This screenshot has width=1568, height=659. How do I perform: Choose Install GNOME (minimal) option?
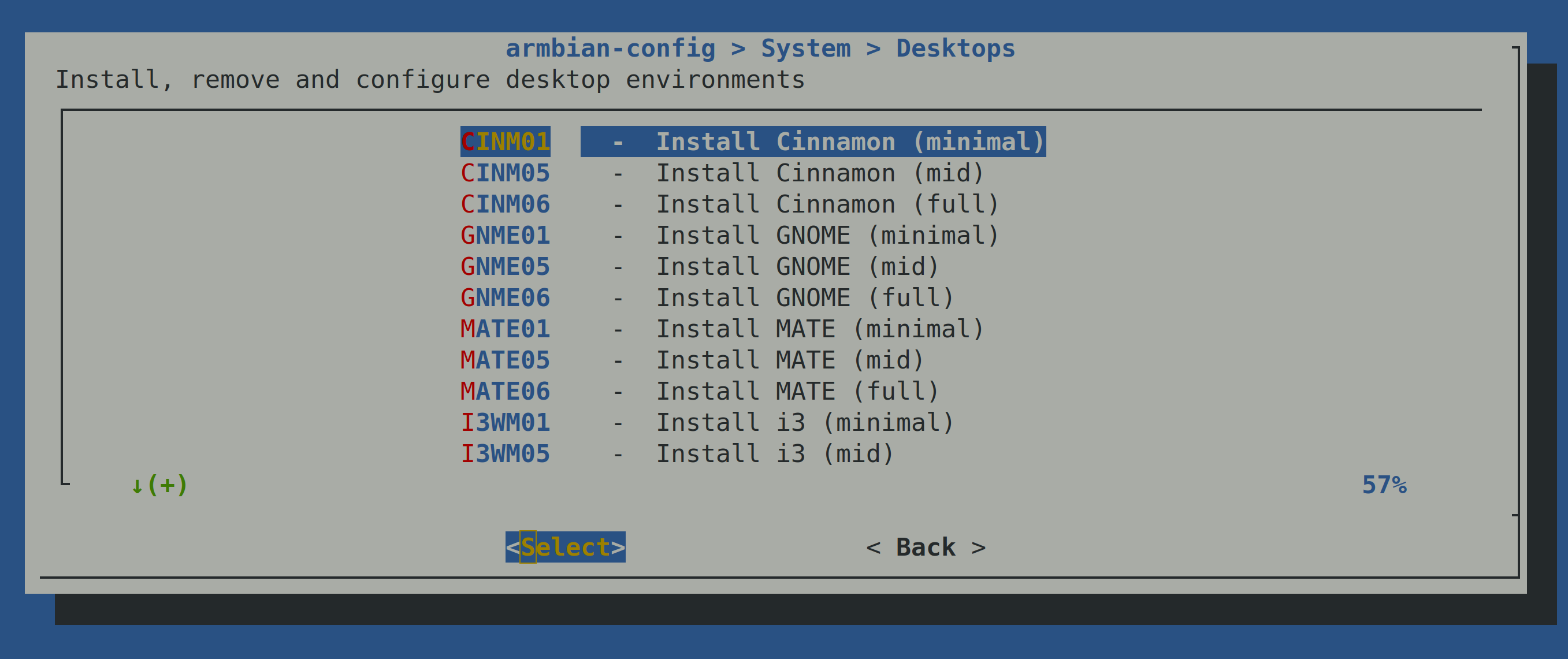tap(827, 236)
